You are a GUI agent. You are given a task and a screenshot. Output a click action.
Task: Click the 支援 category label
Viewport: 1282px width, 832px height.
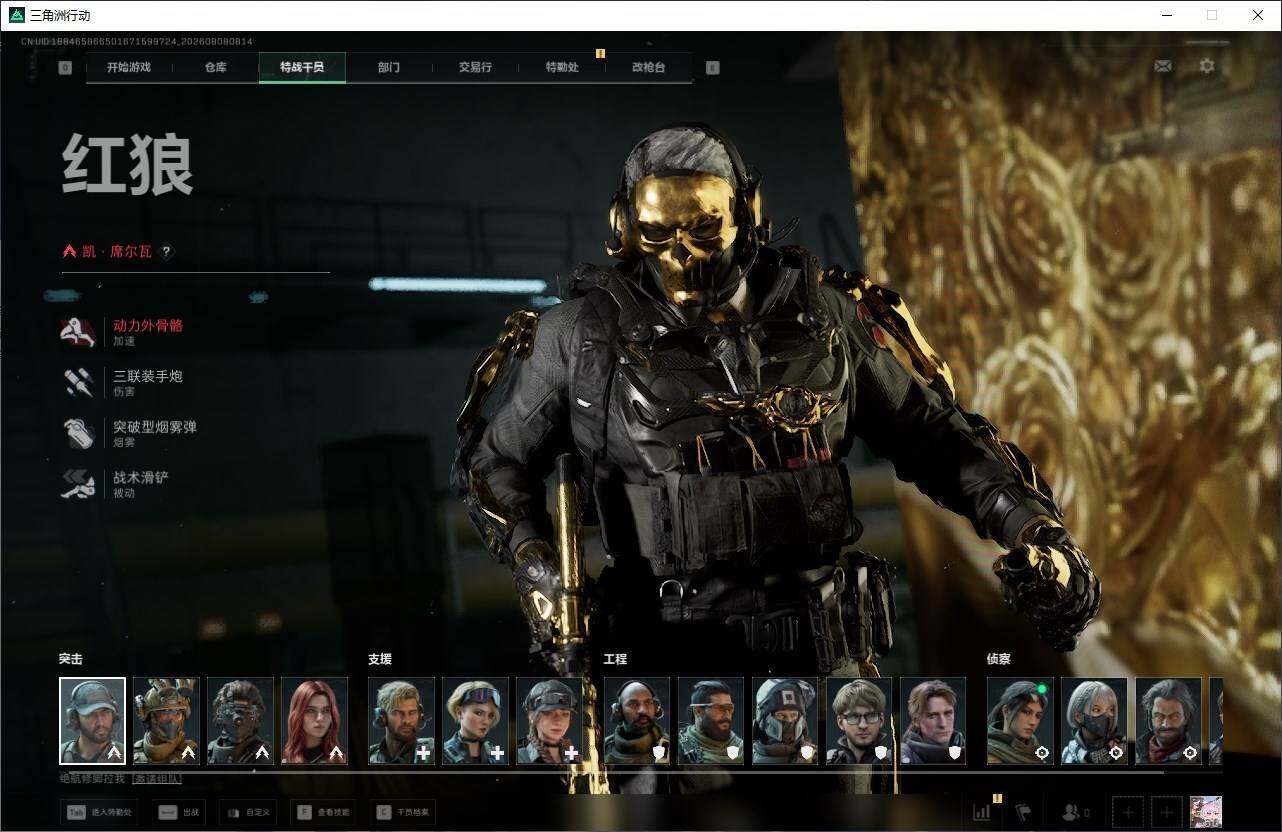pyautogui.click(x=380, y=659)
